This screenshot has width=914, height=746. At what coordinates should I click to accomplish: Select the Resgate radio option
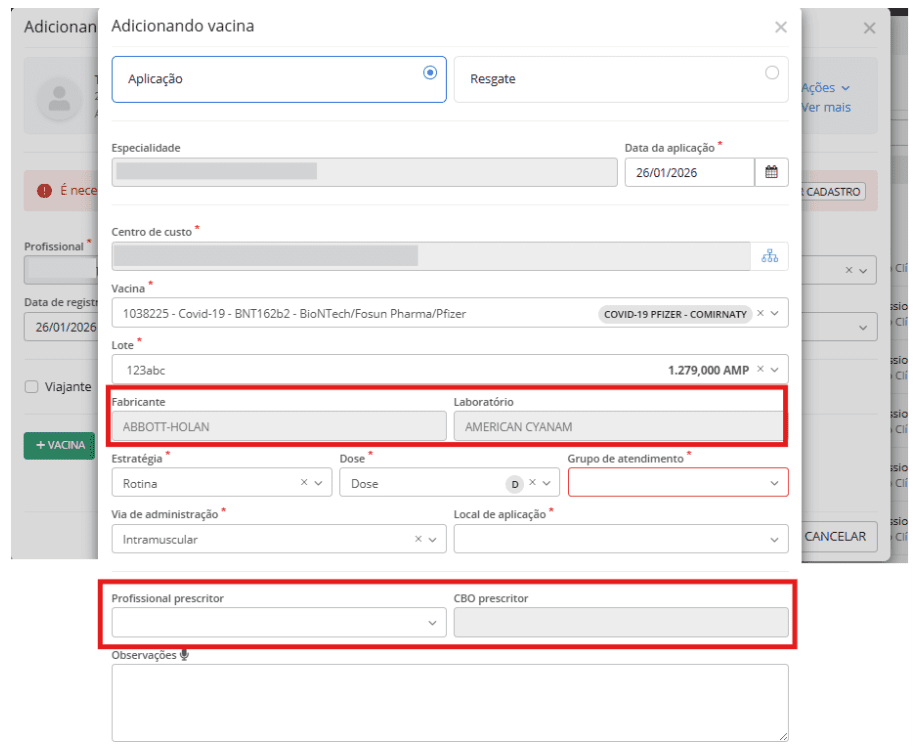click(771, 73)
